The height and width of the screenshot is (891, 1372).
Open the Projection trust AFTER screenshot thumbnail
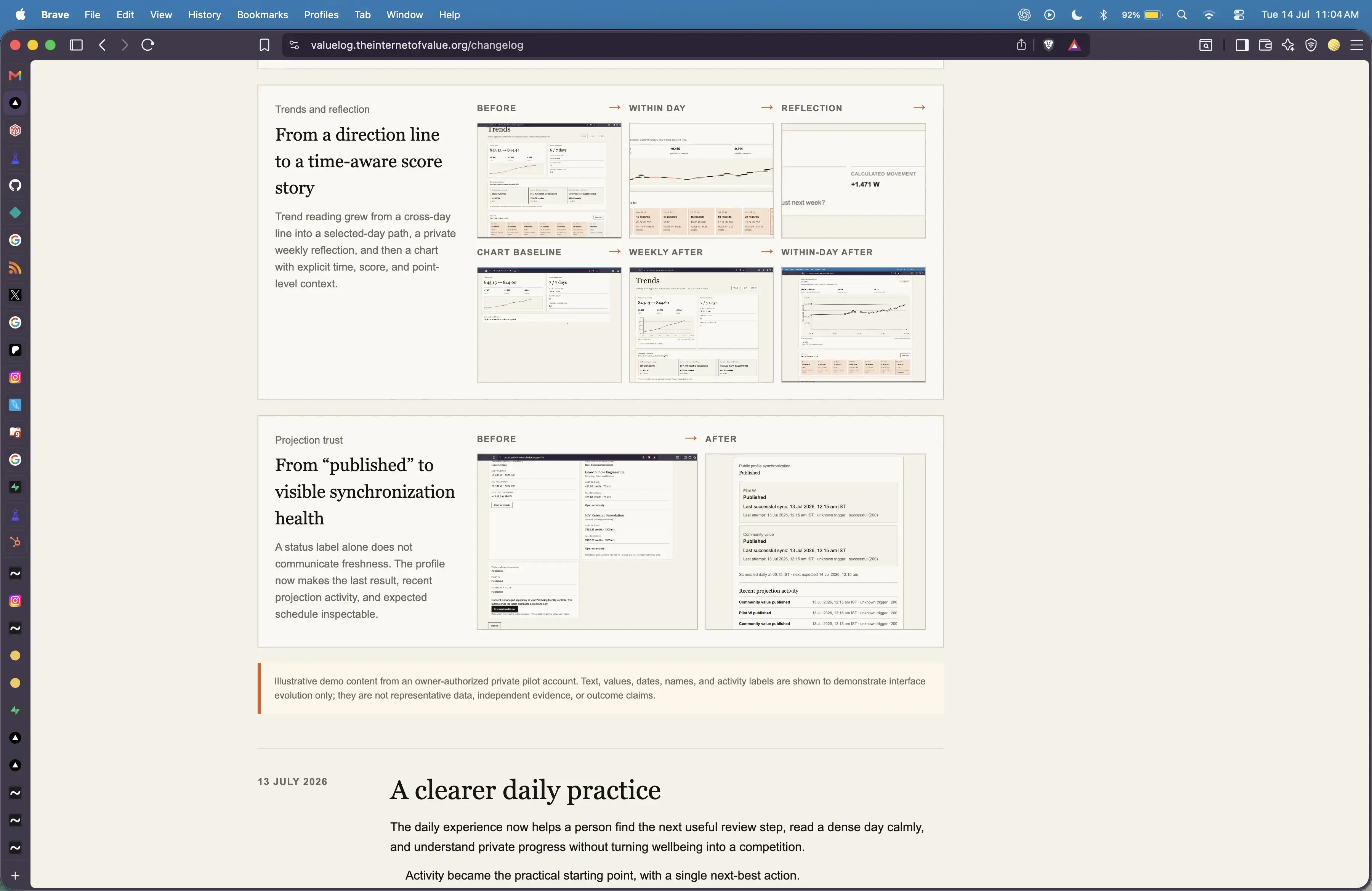pyautogui.click(x=815, y=542)
